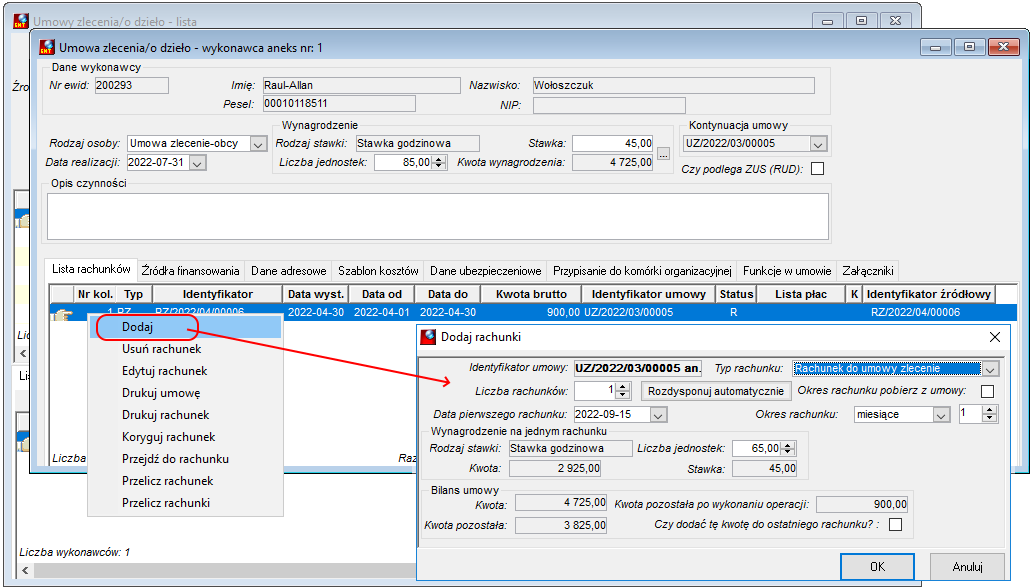Switch to Lista rachunków tab

91,269
